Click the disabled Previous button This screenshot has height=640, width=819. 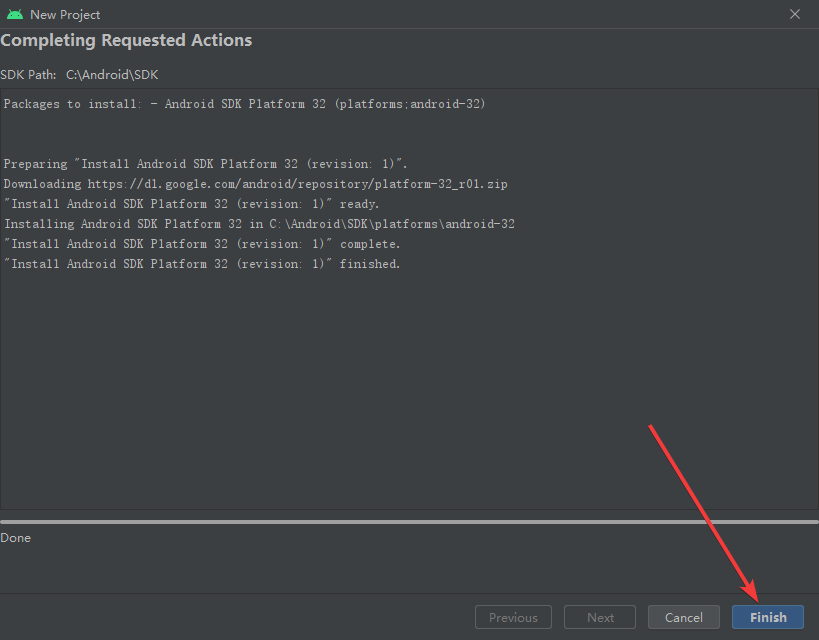[x=513, y=617]
